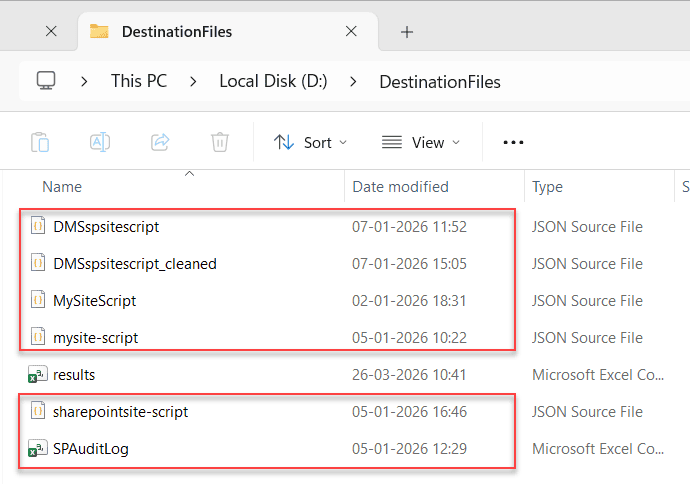Go to This PC breadcrumb

(x=139, y=81)
